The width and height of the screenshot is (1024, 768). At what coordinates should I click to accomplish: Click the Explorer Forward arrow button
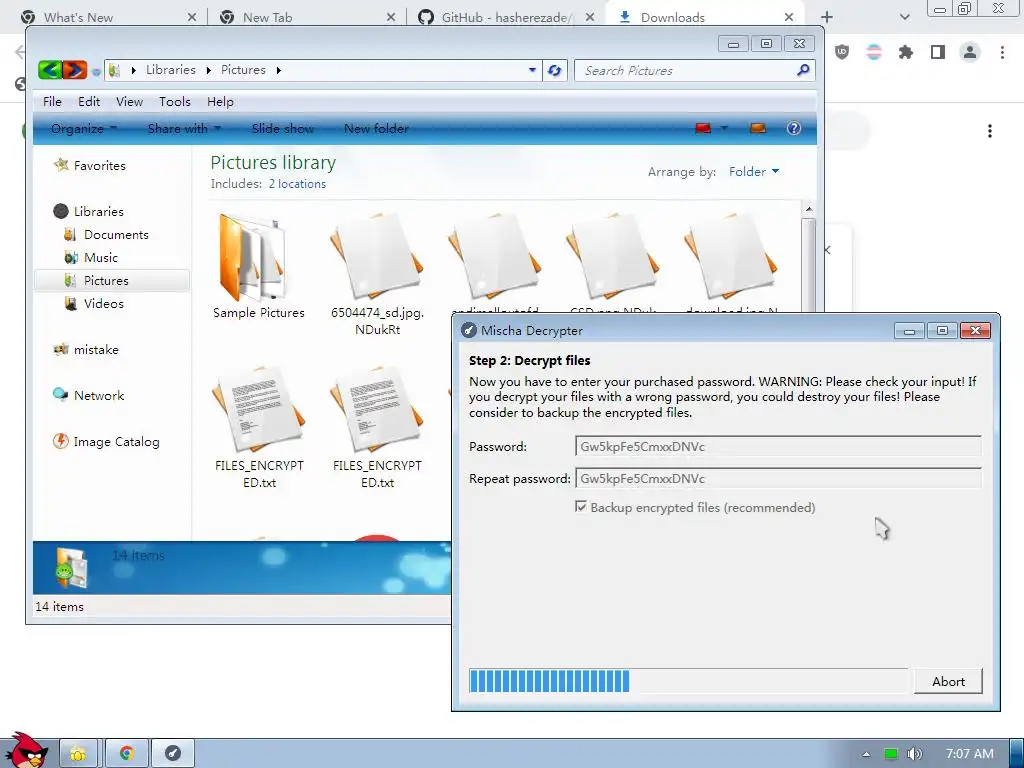point(74,69)
